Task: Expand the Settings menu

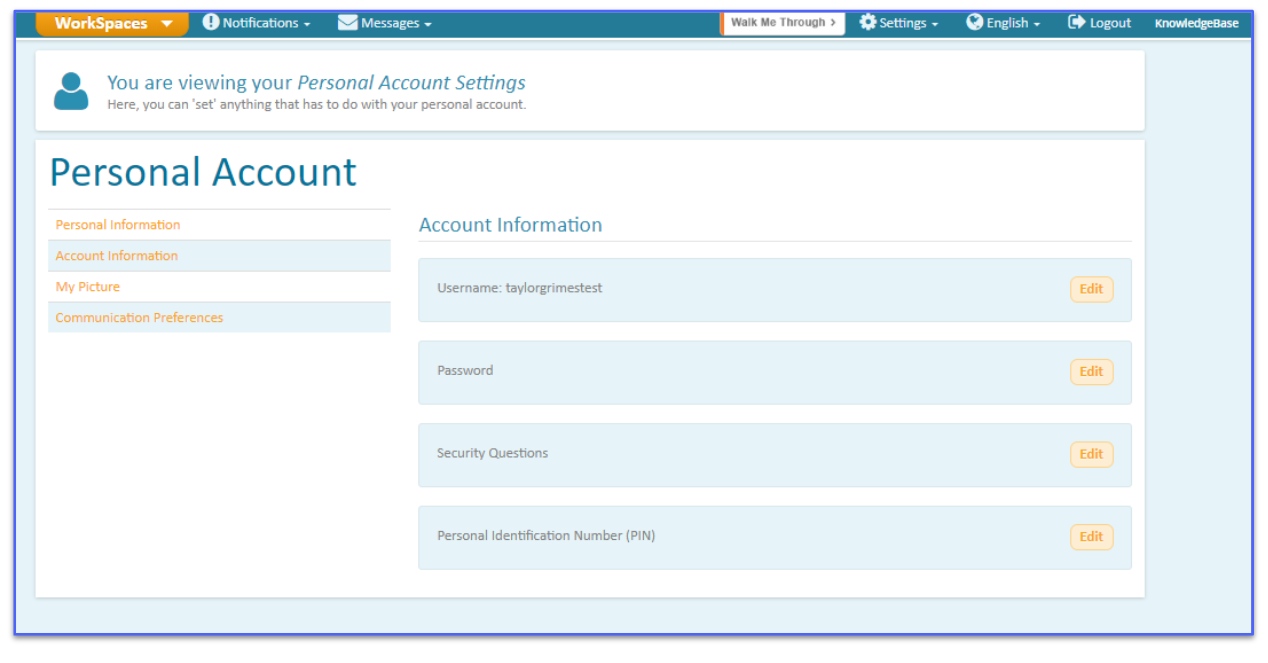Action: pos(899,23)
